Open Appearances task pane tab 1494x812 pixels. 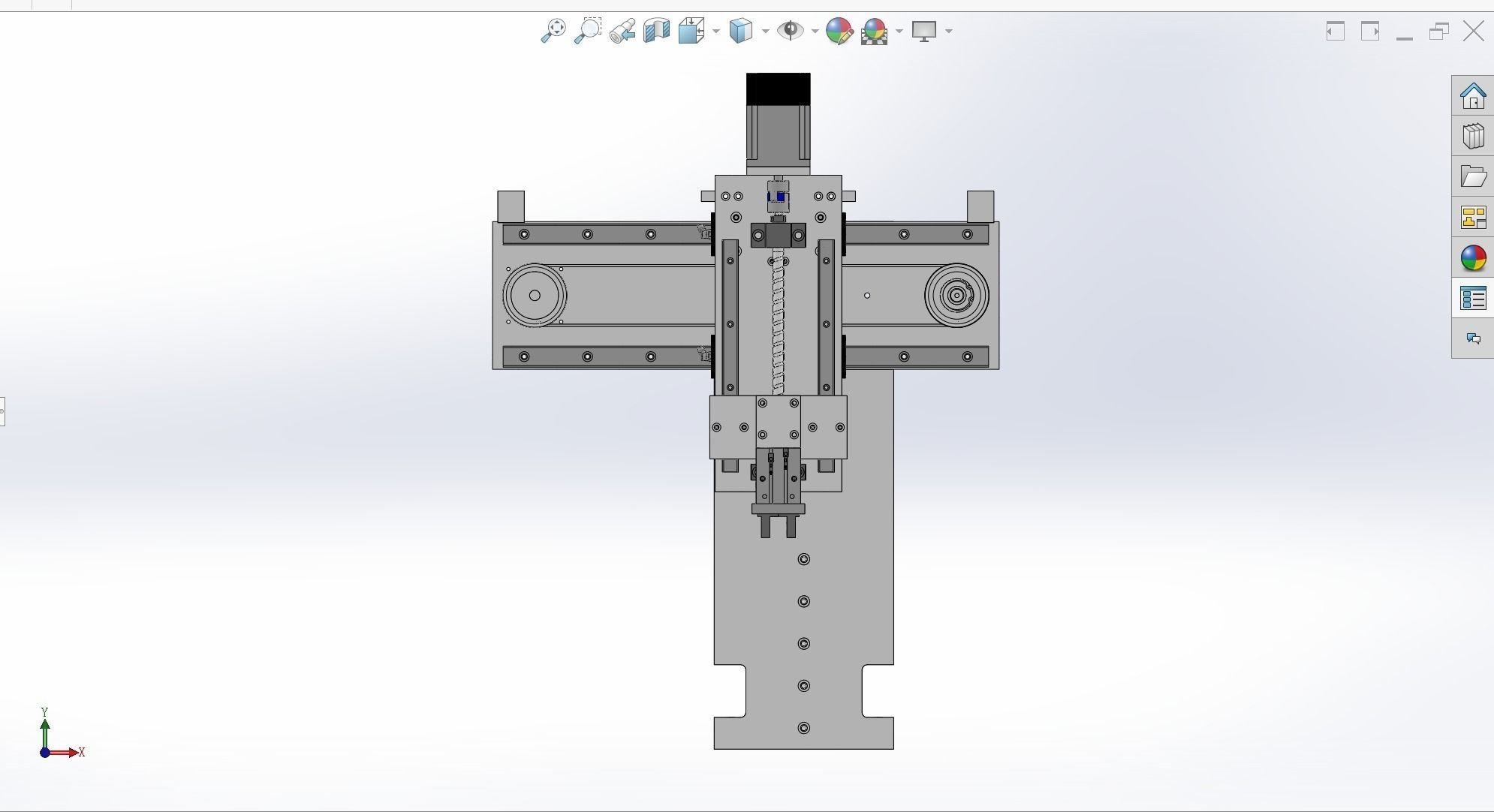tap(1473, 258)
